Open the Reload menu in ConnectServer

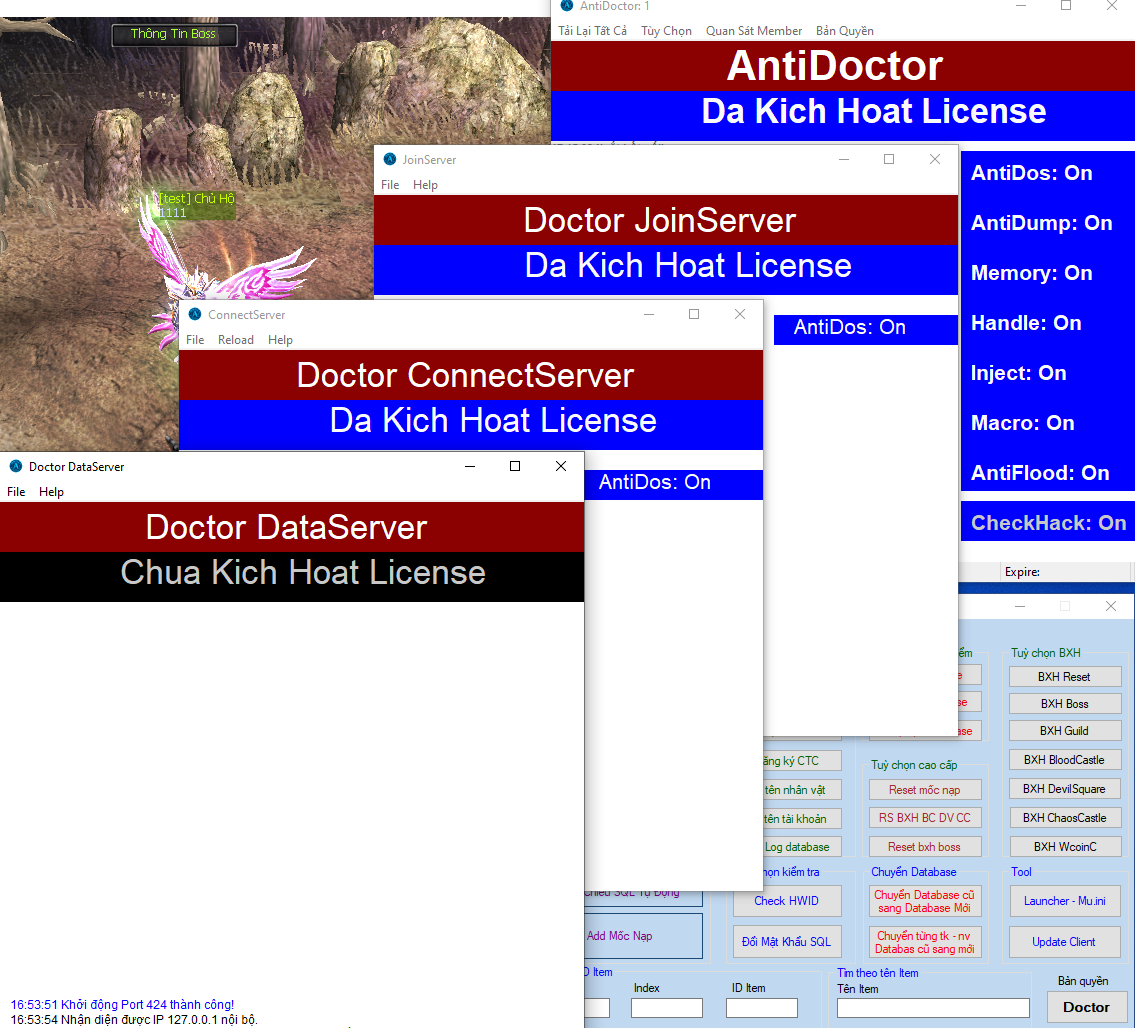tap(236, 340)
